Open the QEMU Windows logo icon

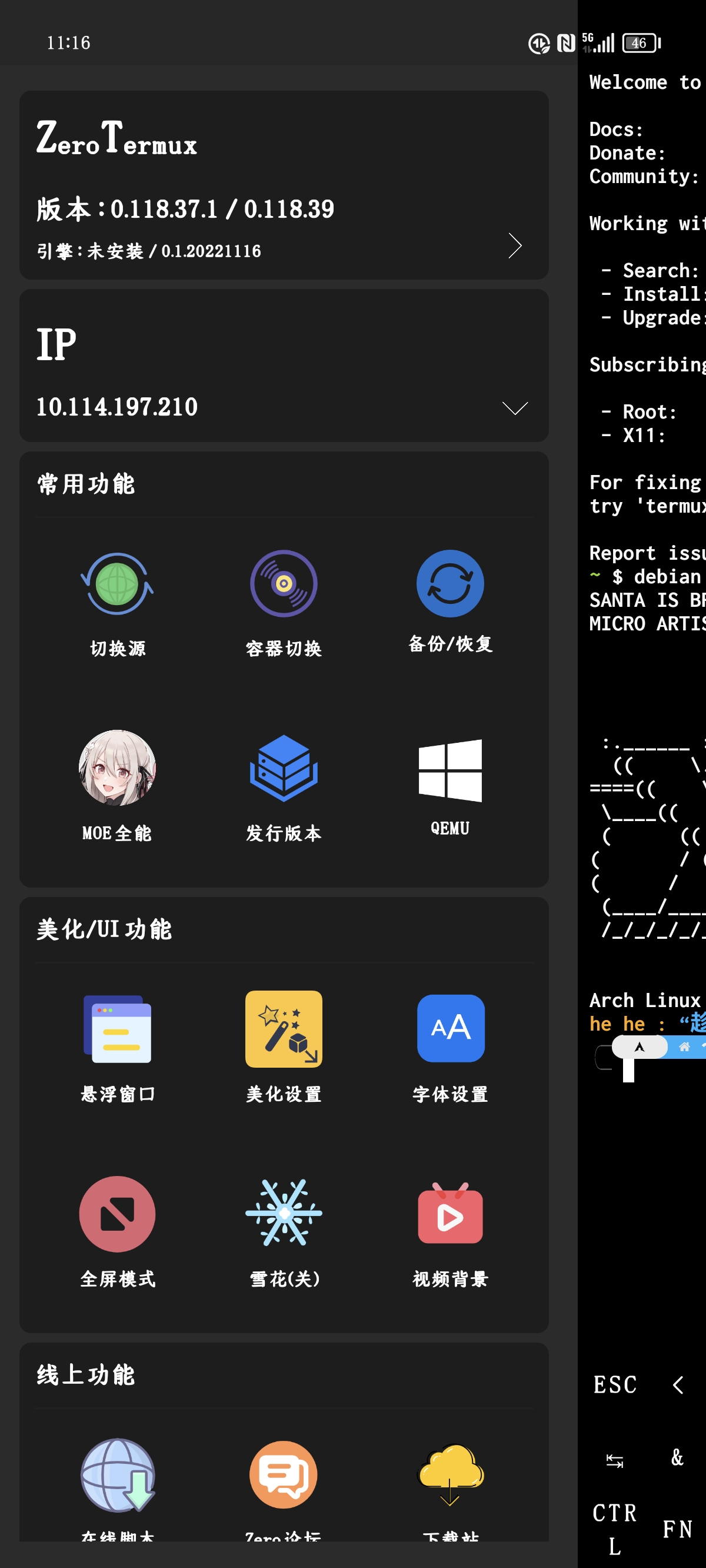coord(449,769)
